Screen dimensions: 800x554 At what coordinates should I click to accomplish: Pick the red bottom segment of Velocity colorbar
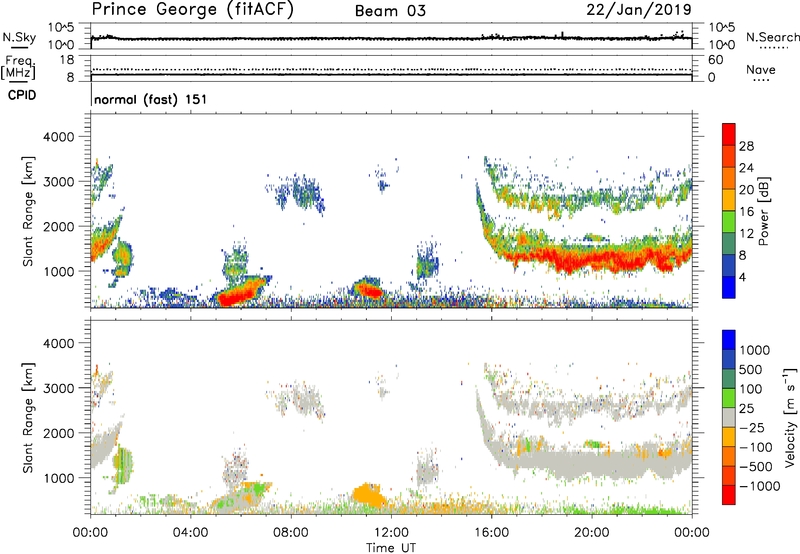pos(729,495)
